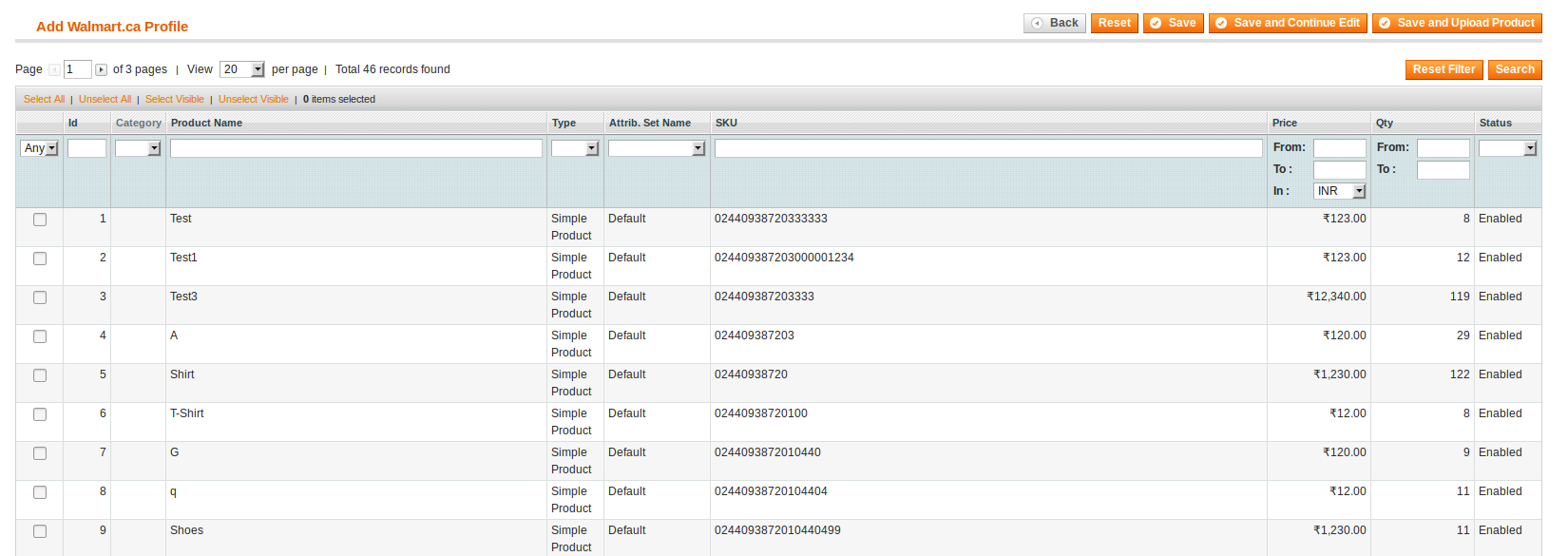Open the Attrib. Set Name filter dropdown
1568x556 pixels.
[x=657, y=148]
